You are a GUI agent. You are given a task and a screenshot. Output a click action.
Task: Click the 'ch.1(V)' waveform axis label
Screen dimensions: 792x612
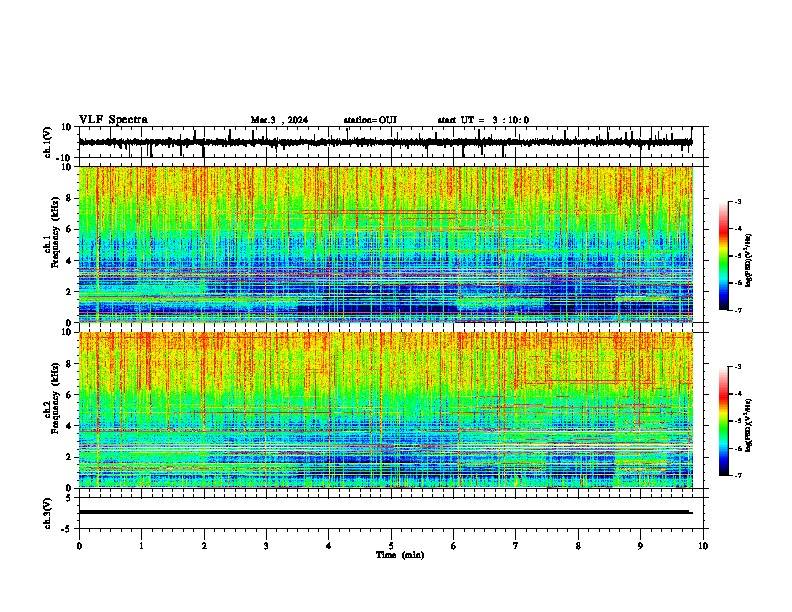[x=48, y=142]
